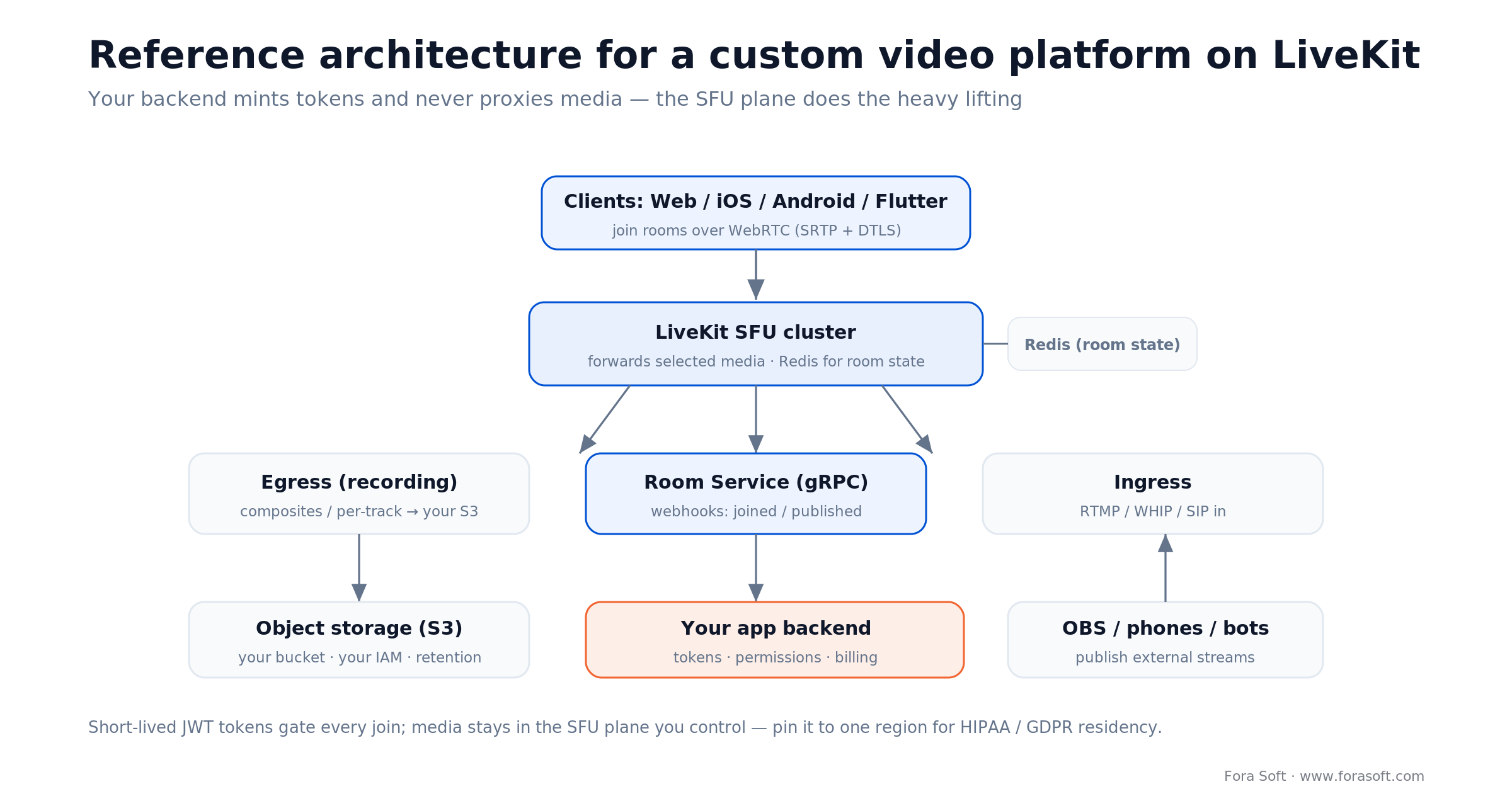Select 'composites / per-track → your S3' text
Viewport: 1512px width, 806px height.
tap(359, 511)
